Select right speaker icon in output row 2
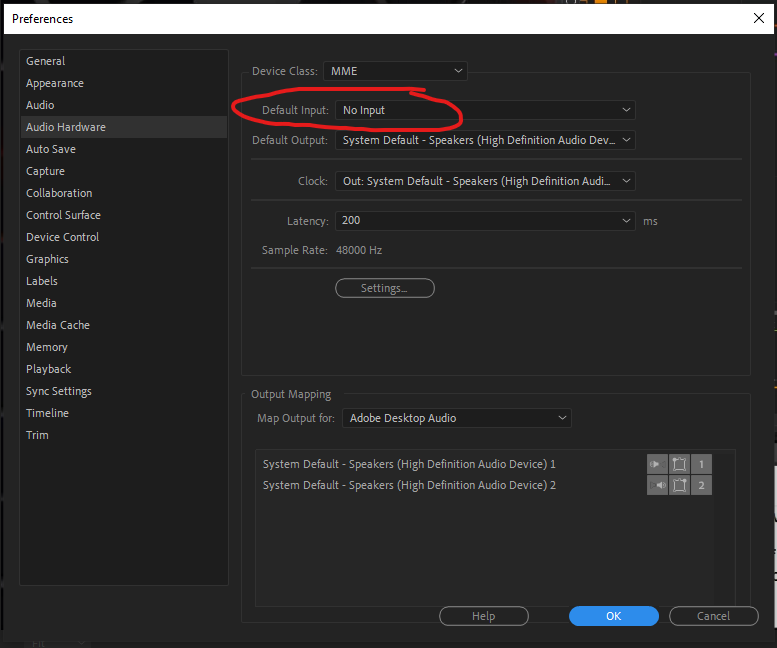The width and height of the screenshot is (777, 648). click(x=657, y=485)
